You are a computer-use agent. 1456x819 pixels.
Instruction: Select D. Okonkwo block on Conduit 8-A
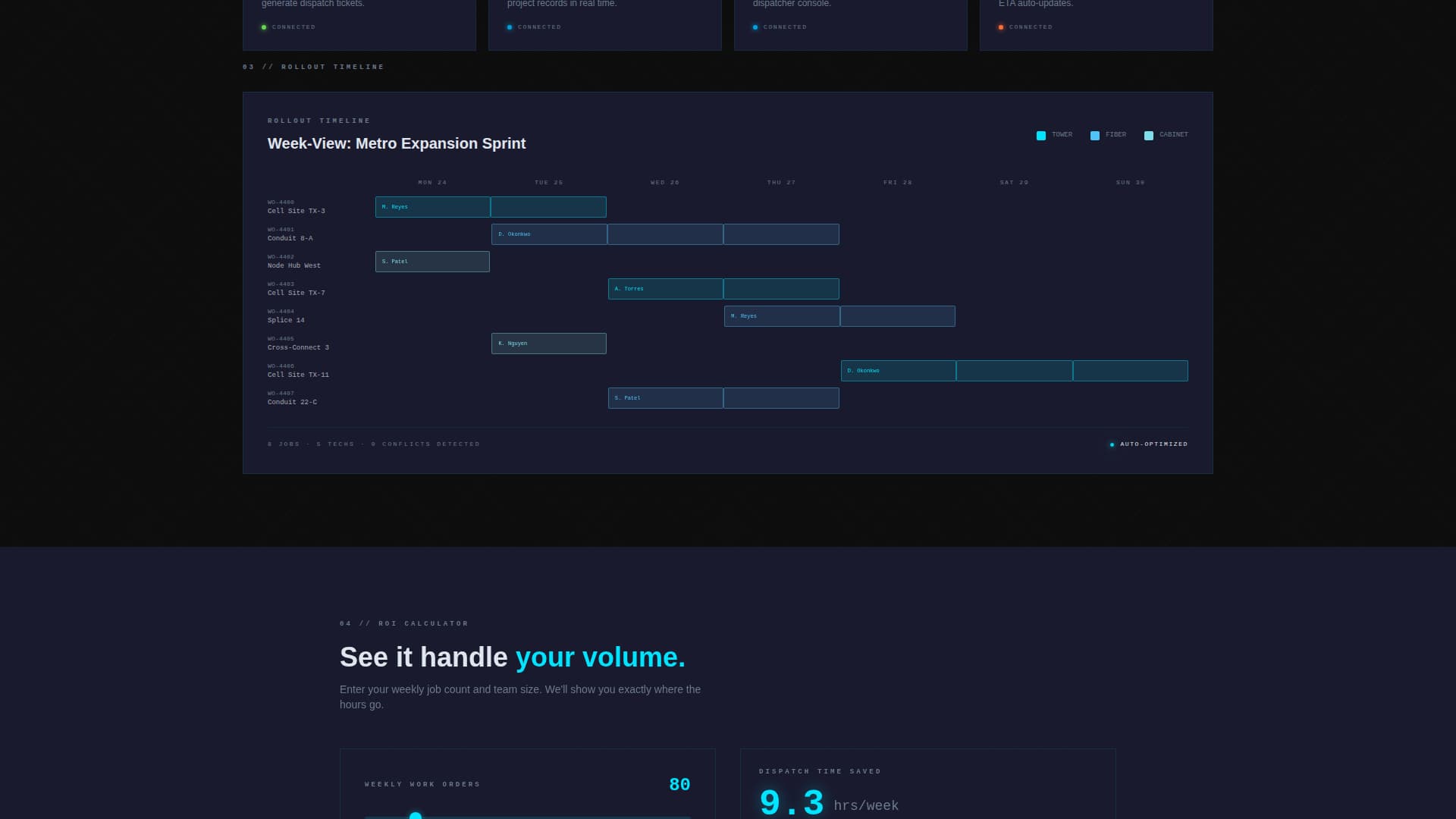point(549,234)
